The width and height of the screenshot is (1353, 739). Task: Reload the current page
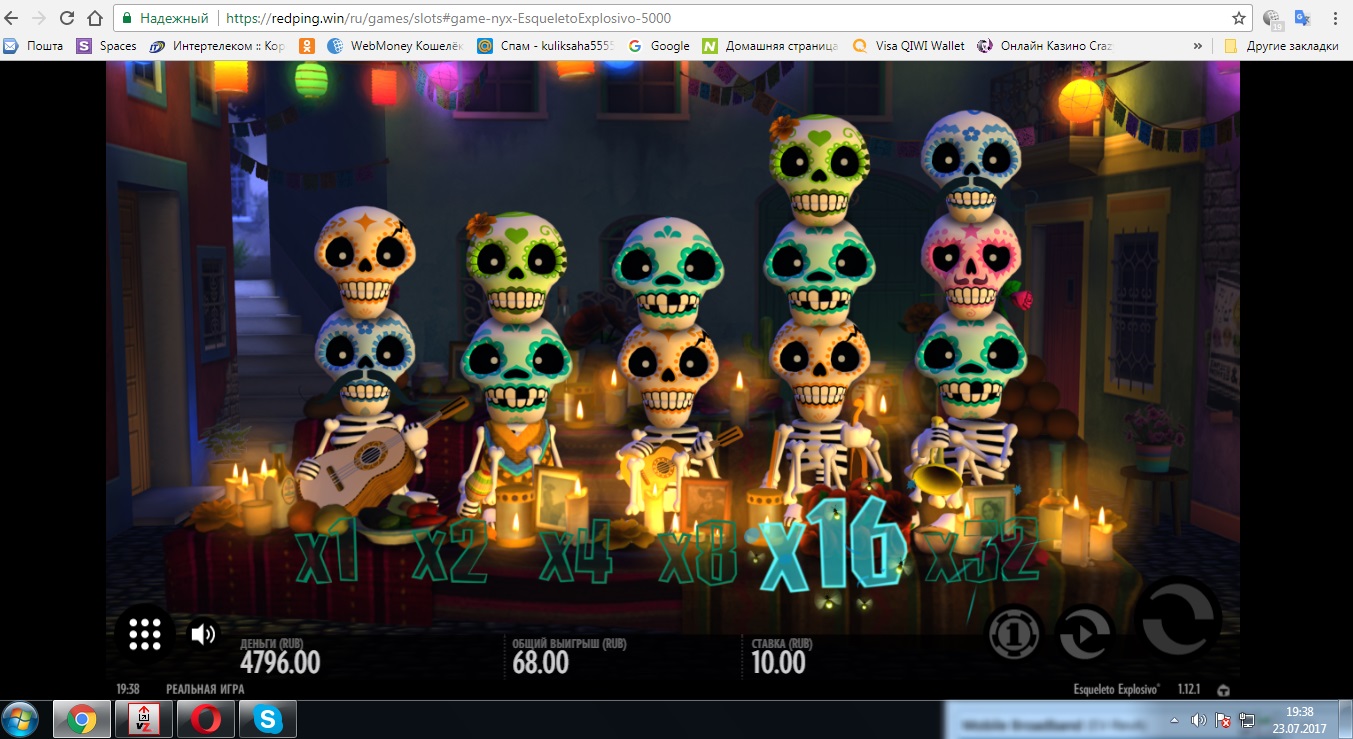pos(67,18)
